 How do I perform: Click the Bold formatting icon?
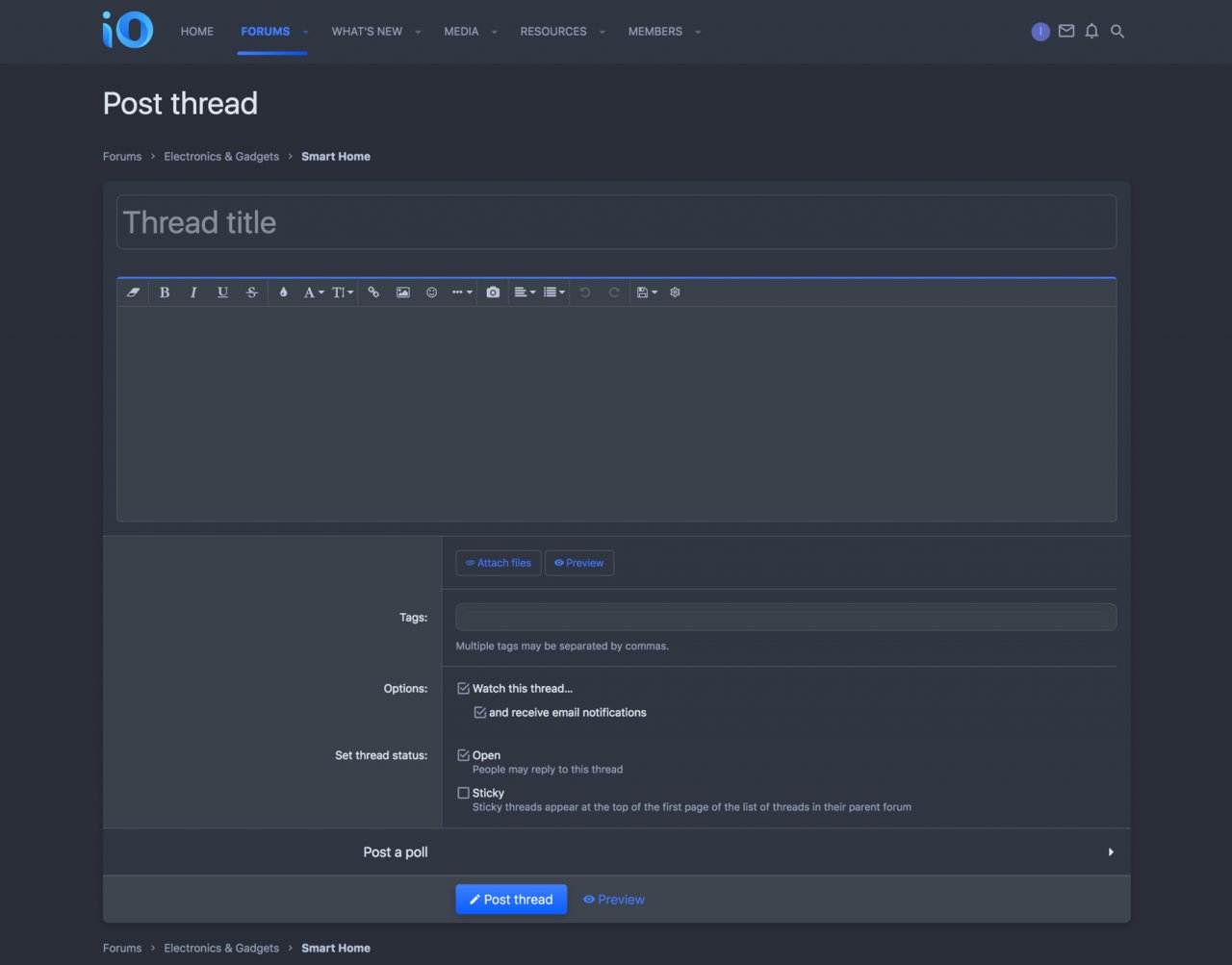tap(165, 292)
